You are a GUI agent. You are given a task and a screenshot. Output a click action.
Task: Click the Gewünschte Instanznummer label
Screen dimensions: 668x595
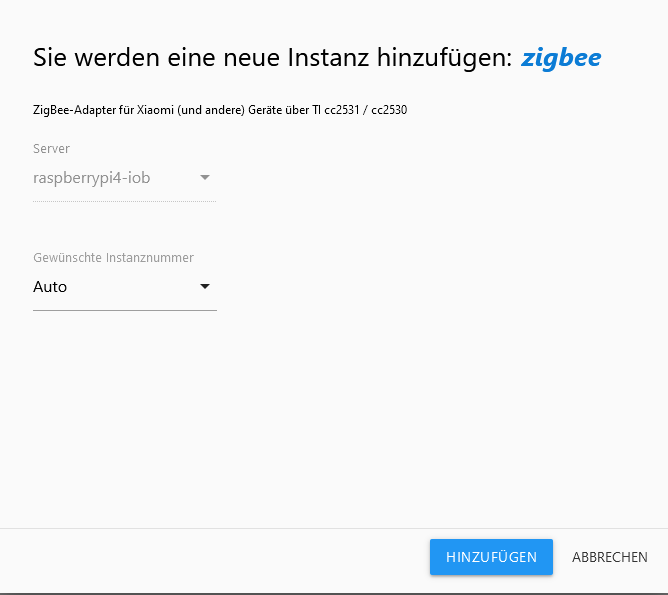pyautogui.click(x=113, y=258)
